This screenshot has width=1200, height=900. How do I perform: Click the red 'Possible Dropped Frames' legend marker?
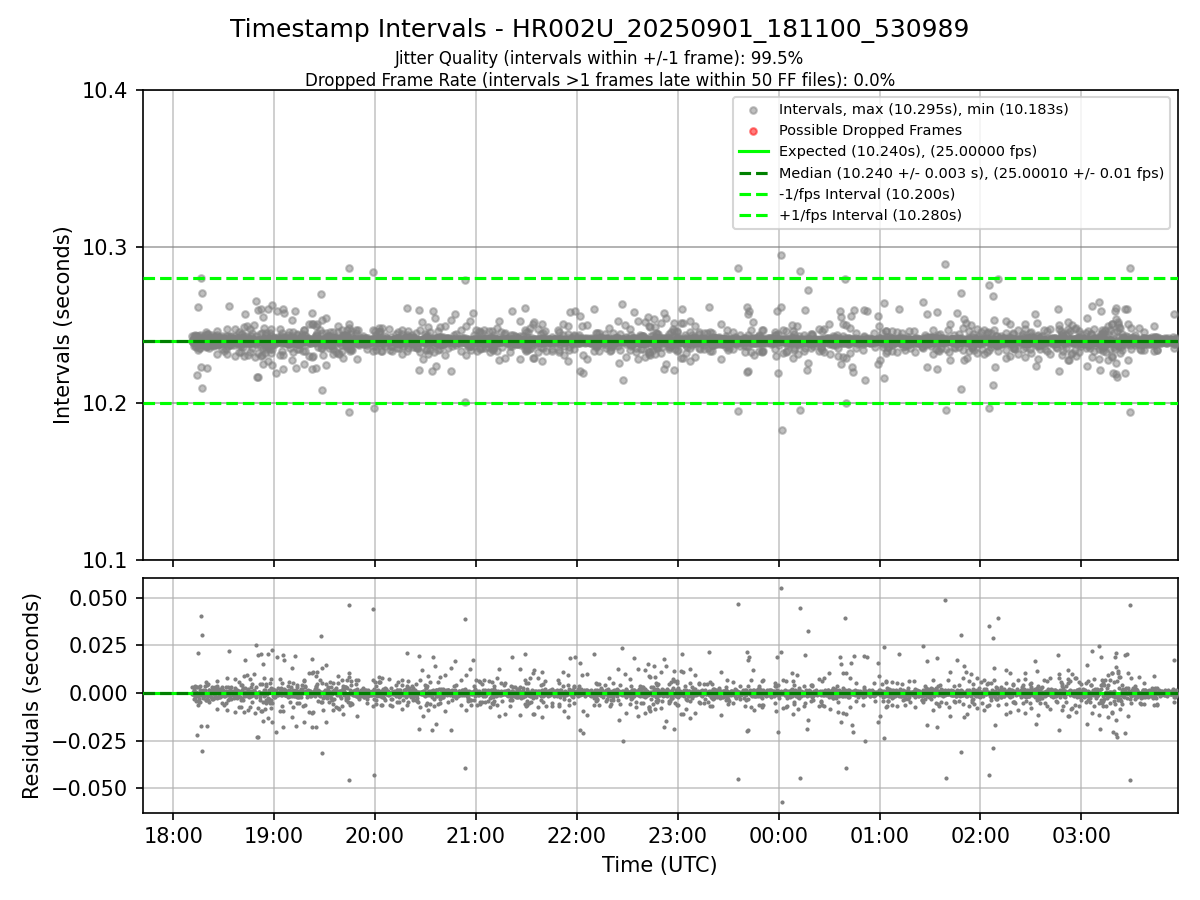[x=754, y=131]
